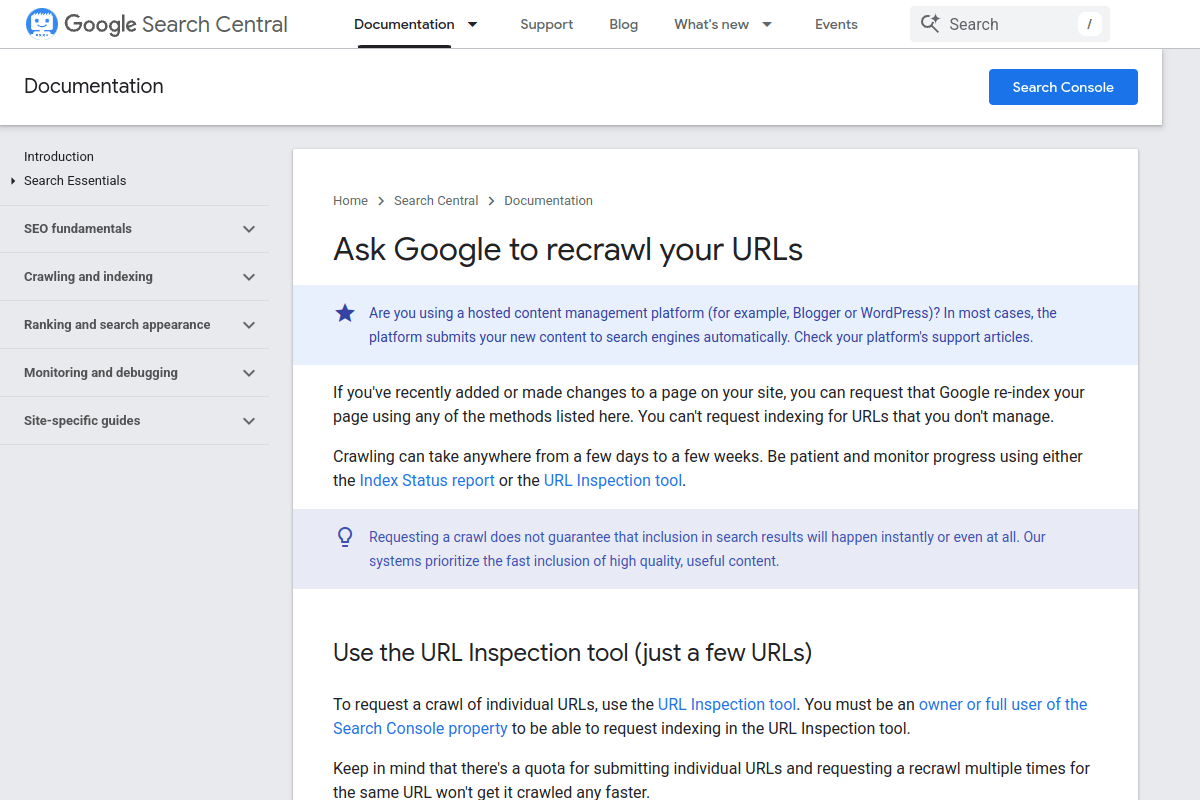Click the search sparkle magnifier icon
1200x800 pixels.
[x=930, y=24]
